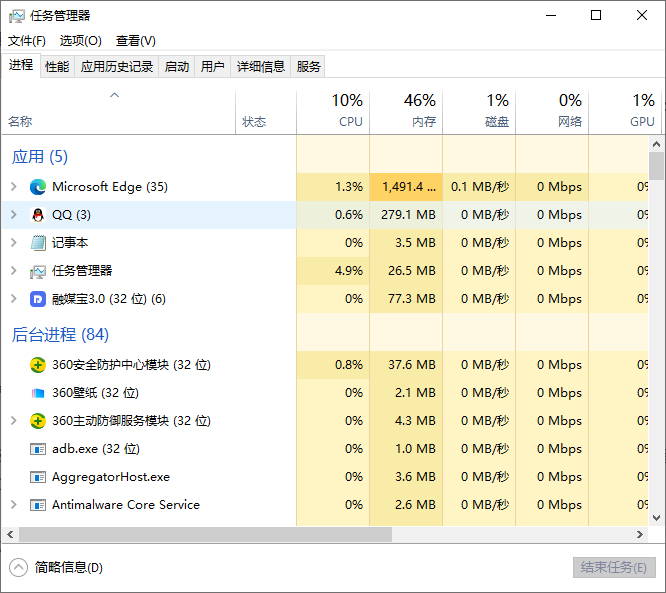This screenshot has height=593, width=666.
Task: Click the Antimalware Core Service icon
Action: (38, 505)
